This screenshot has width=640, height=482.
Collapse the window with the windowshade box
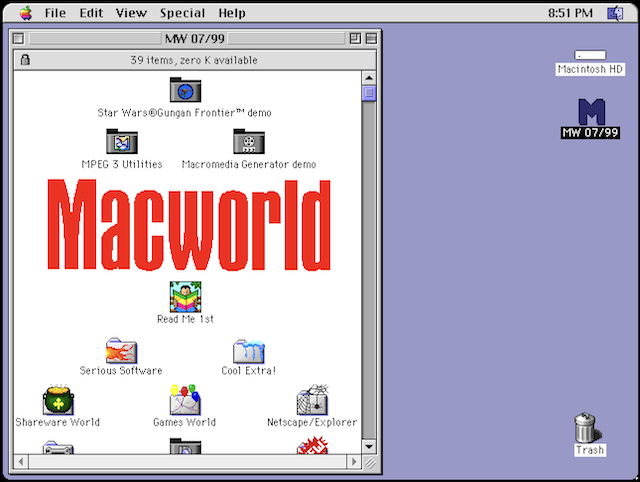[x=371, y=39]
